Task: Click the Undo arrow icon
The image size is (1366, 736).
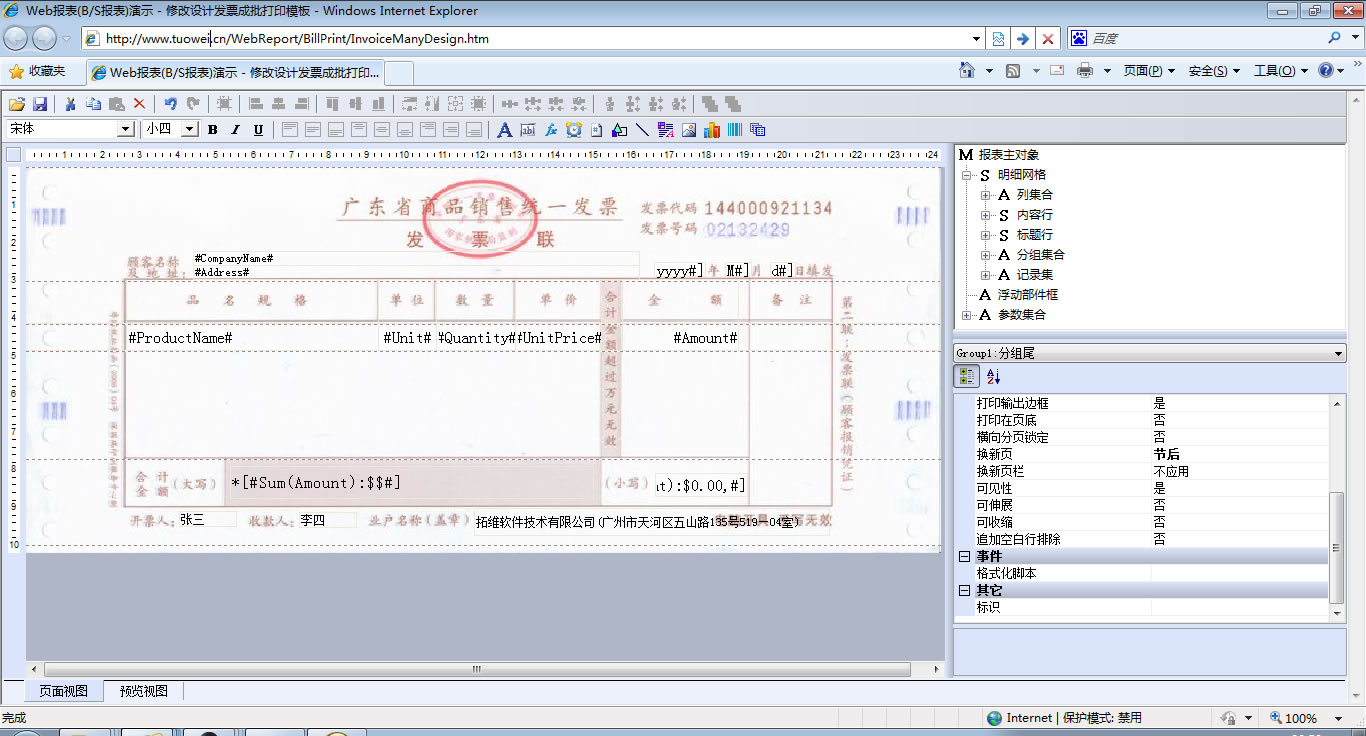Action: tap(170, 104)
